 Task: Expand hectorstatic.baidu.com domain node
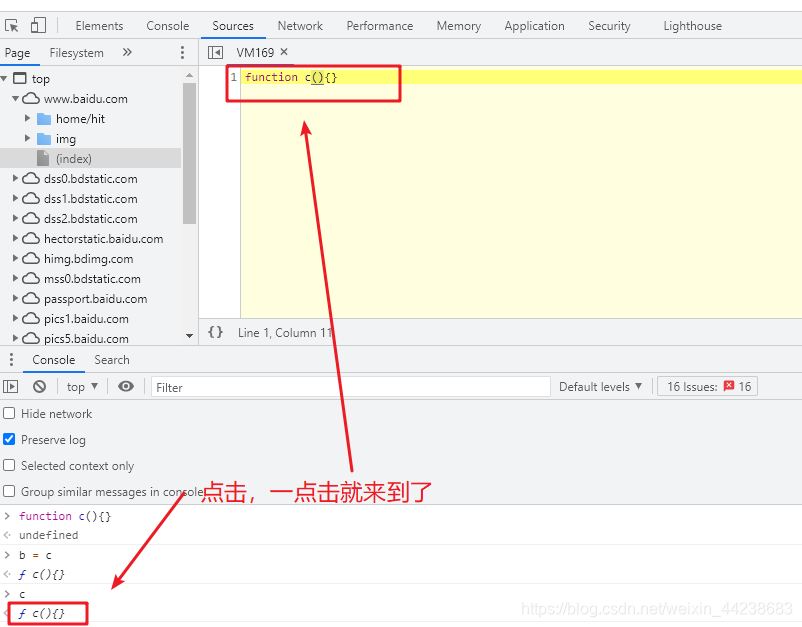16,238
